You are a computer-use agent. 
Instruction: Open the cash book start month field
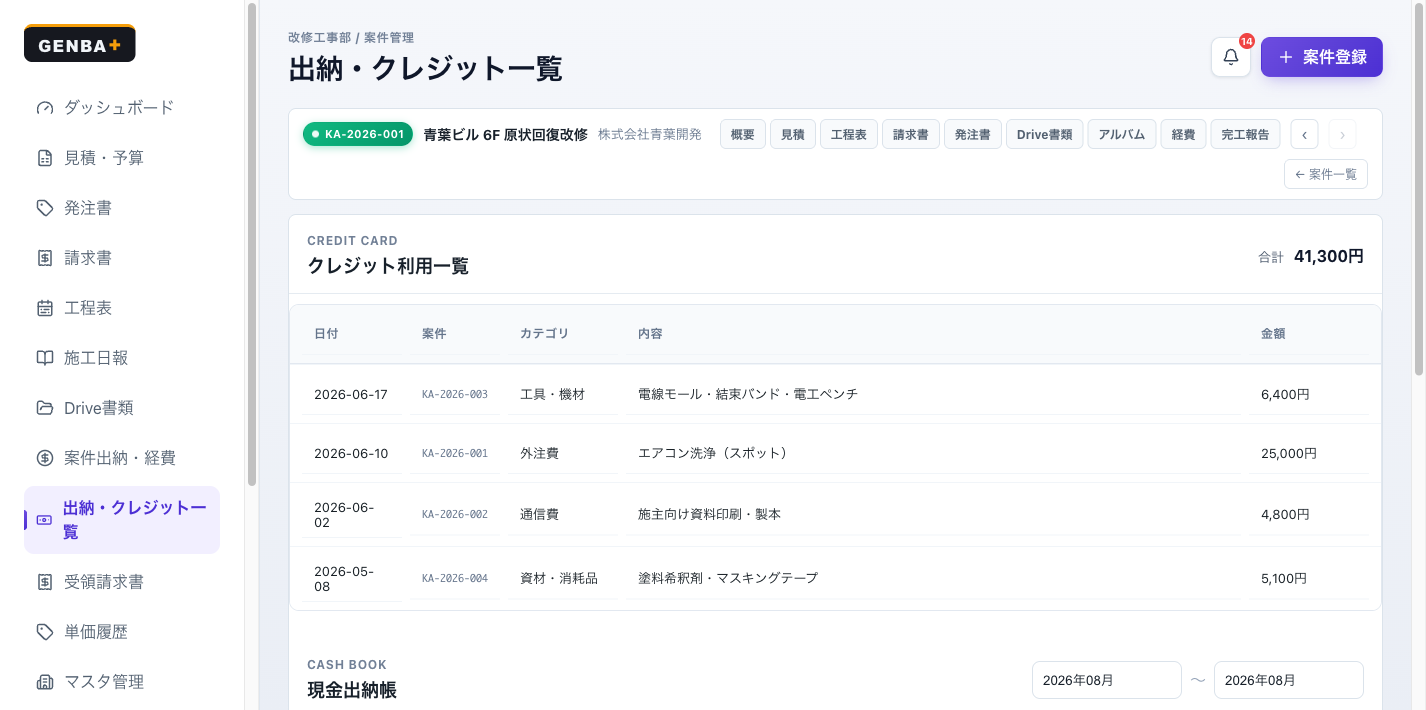point(1107,680)
